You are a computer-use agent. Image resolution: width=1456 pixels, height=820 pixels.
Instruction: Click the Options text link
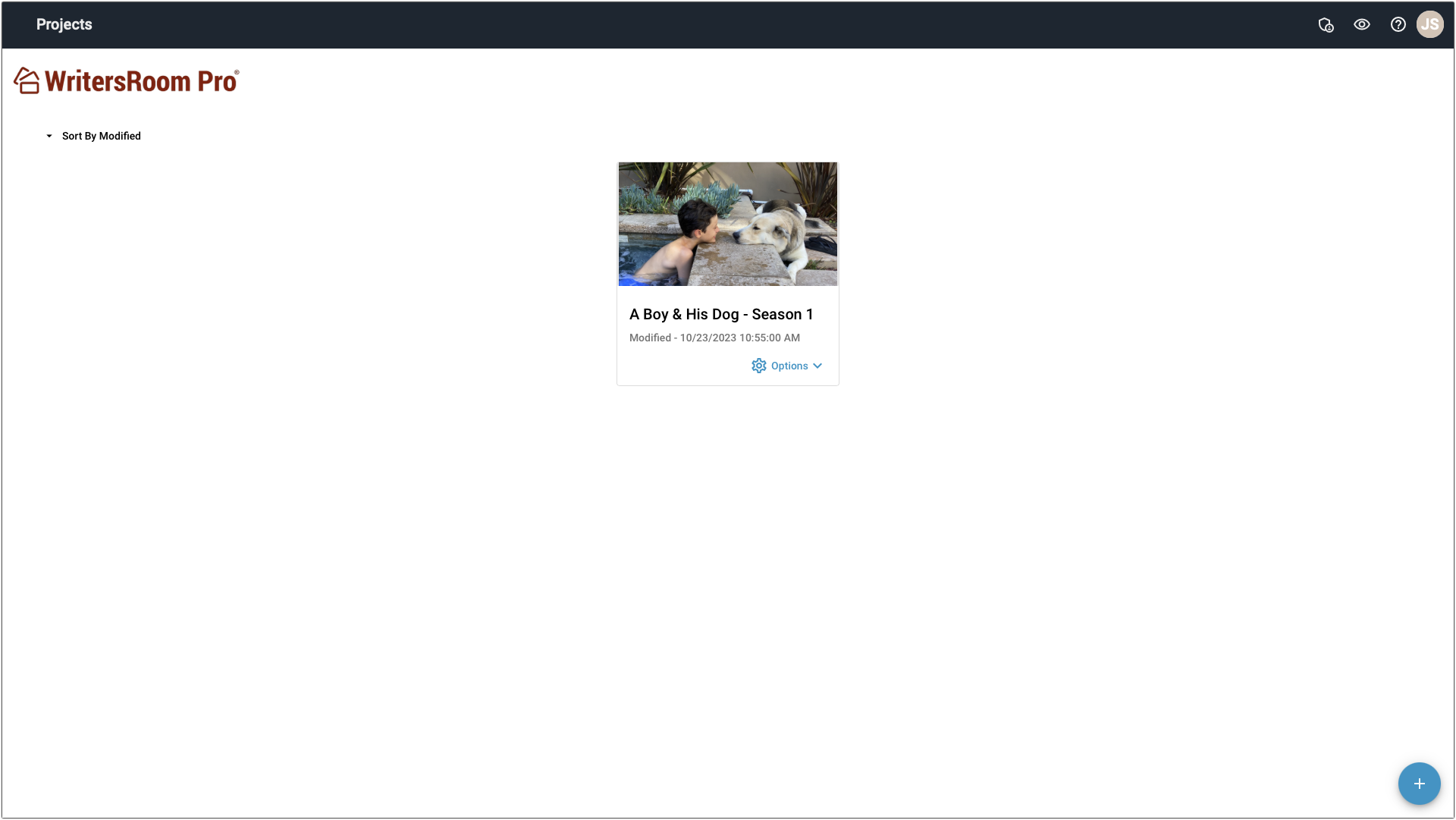(789, 366)
